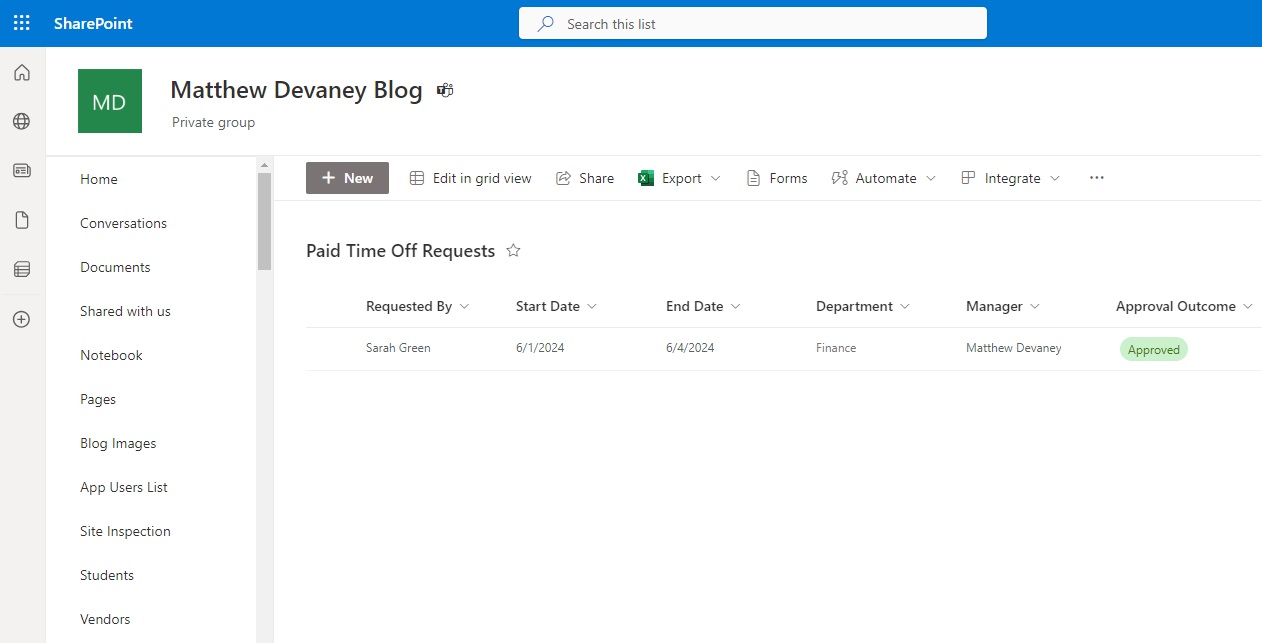The width and height of the screenshot is (1262, 643).
Task: Open more commands ellipsis
Action: (x=1097, y=178)
